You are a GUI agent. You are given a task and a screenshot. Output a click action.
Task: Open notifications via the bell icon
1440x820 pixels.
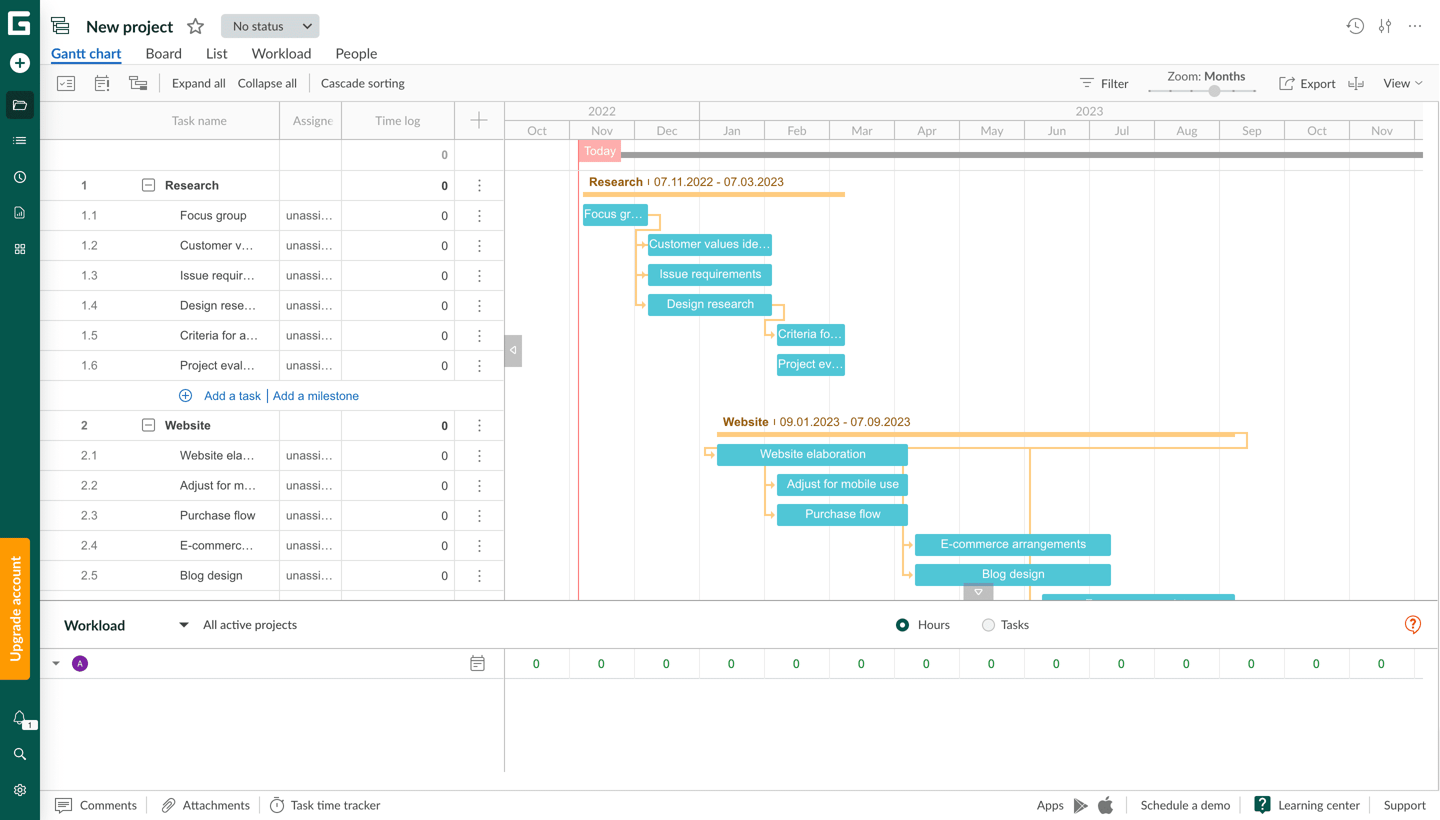point(19,718)
